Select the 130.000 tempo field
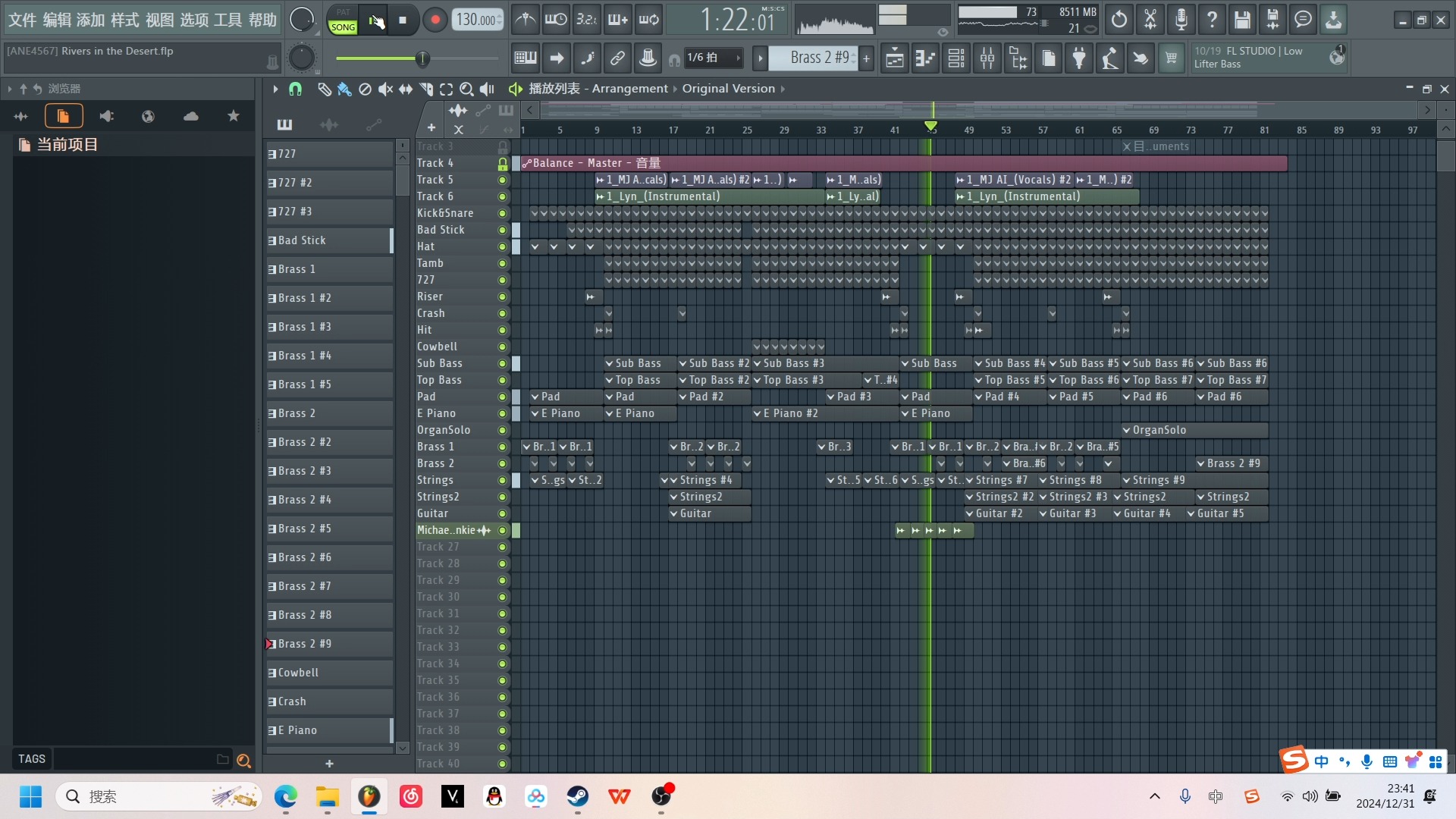Viewport: 1456px width, 819px height. (477, 20)
